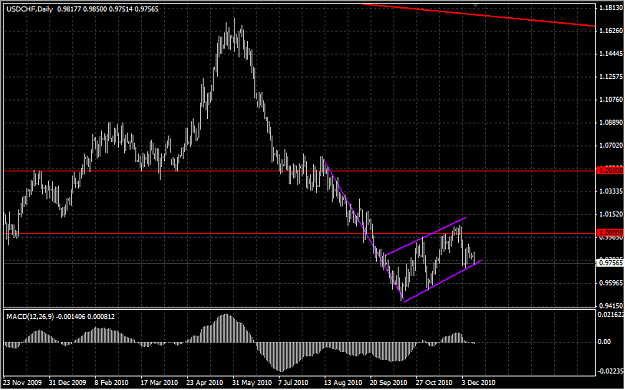Click the 1.08890 price axis value
This screenshot has width=625, height=390.
click(611, 122)
